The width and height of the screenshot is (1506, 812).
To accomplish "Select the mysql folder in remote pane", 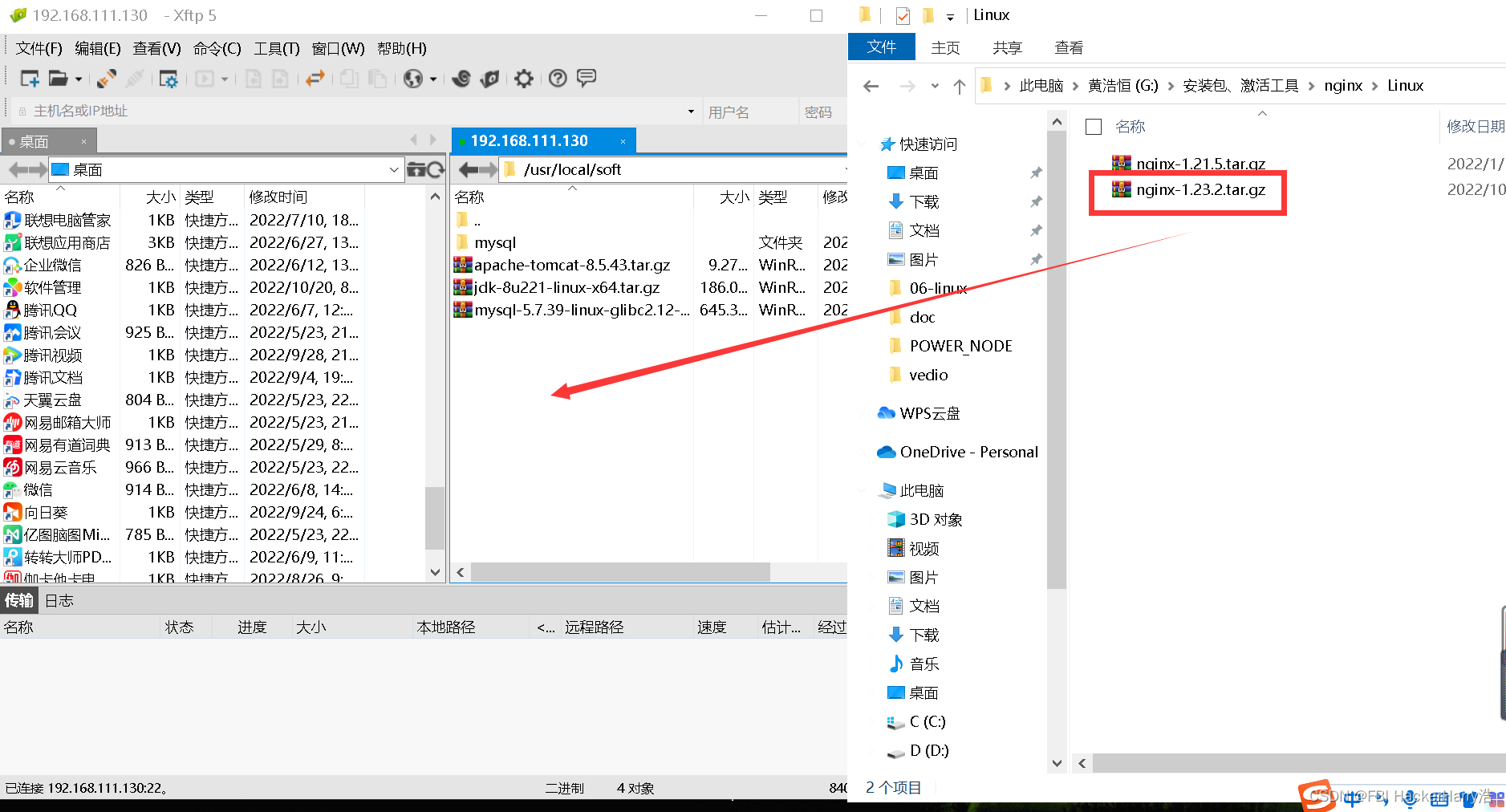I will tap(486, 242).
